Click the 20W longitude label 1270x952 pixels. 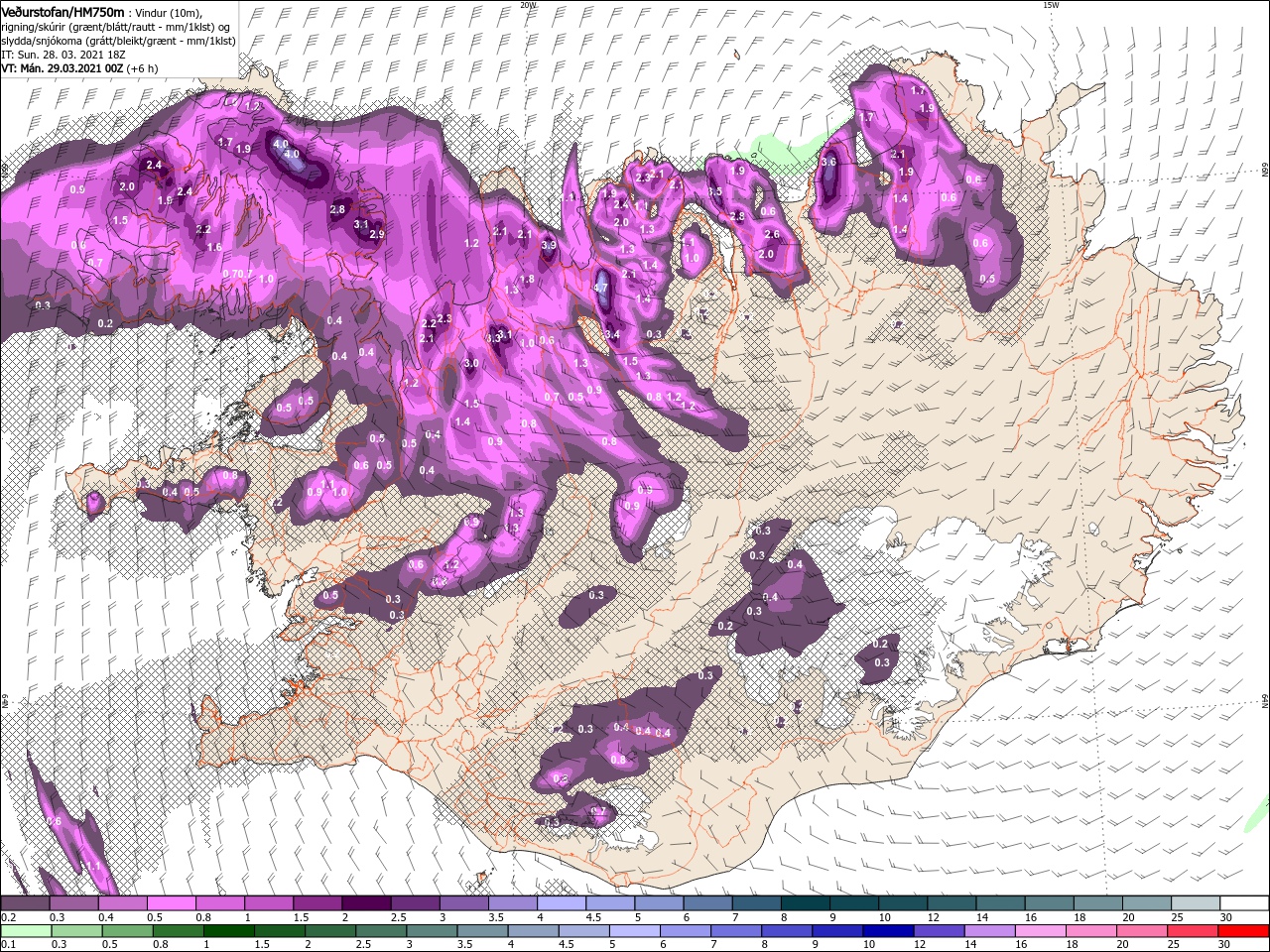coord(528,5)
